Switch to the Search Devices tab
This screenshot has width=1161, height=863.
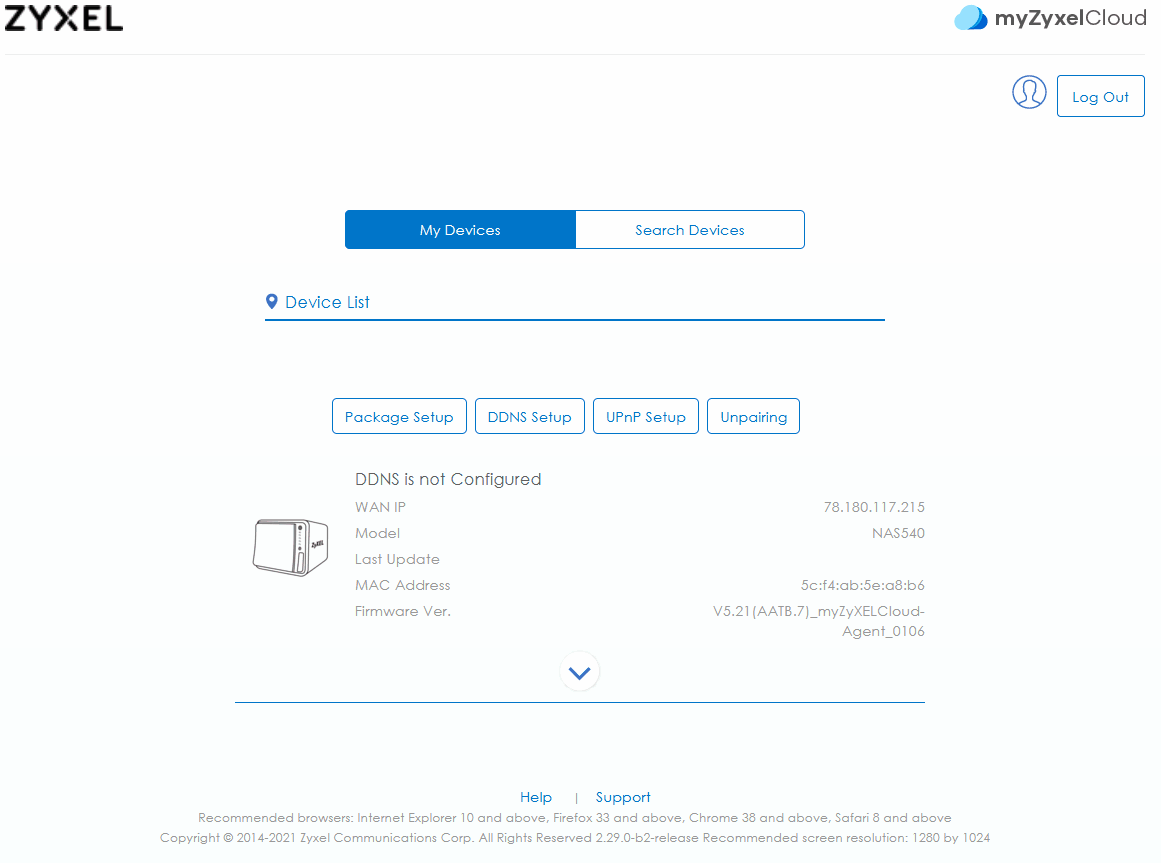(689, 229)
